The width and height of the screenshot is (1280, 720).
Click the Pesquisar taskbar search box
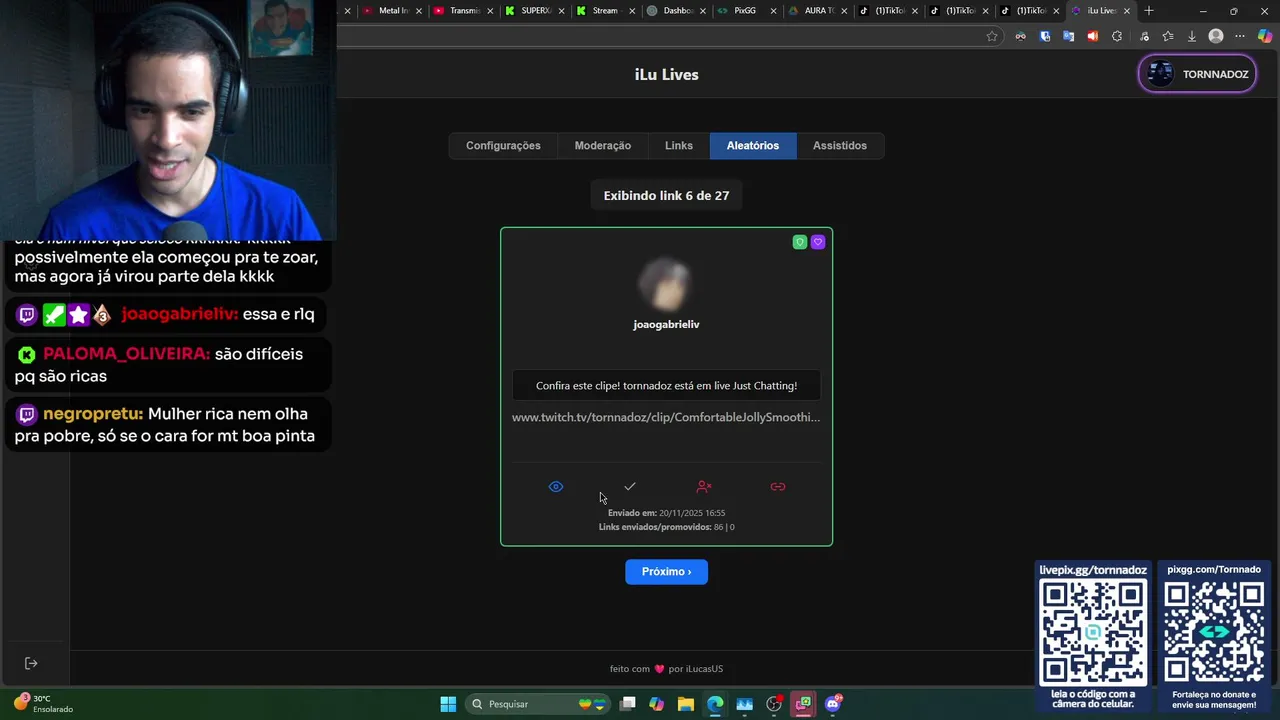click(x=540, y=704)
